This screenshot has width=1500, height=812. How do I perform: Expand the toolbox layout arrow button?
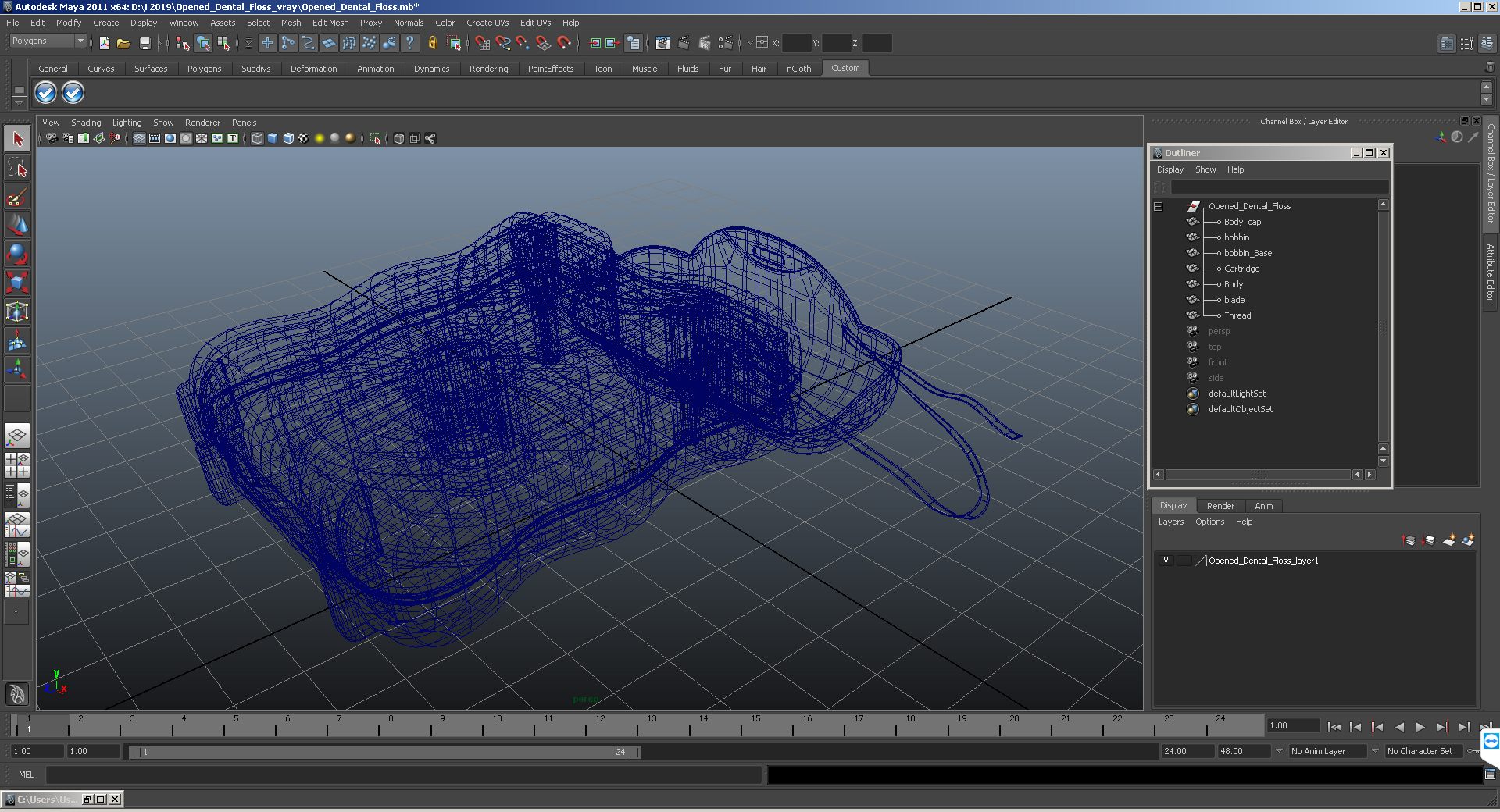pyautogui.click(x=16, y=612)
